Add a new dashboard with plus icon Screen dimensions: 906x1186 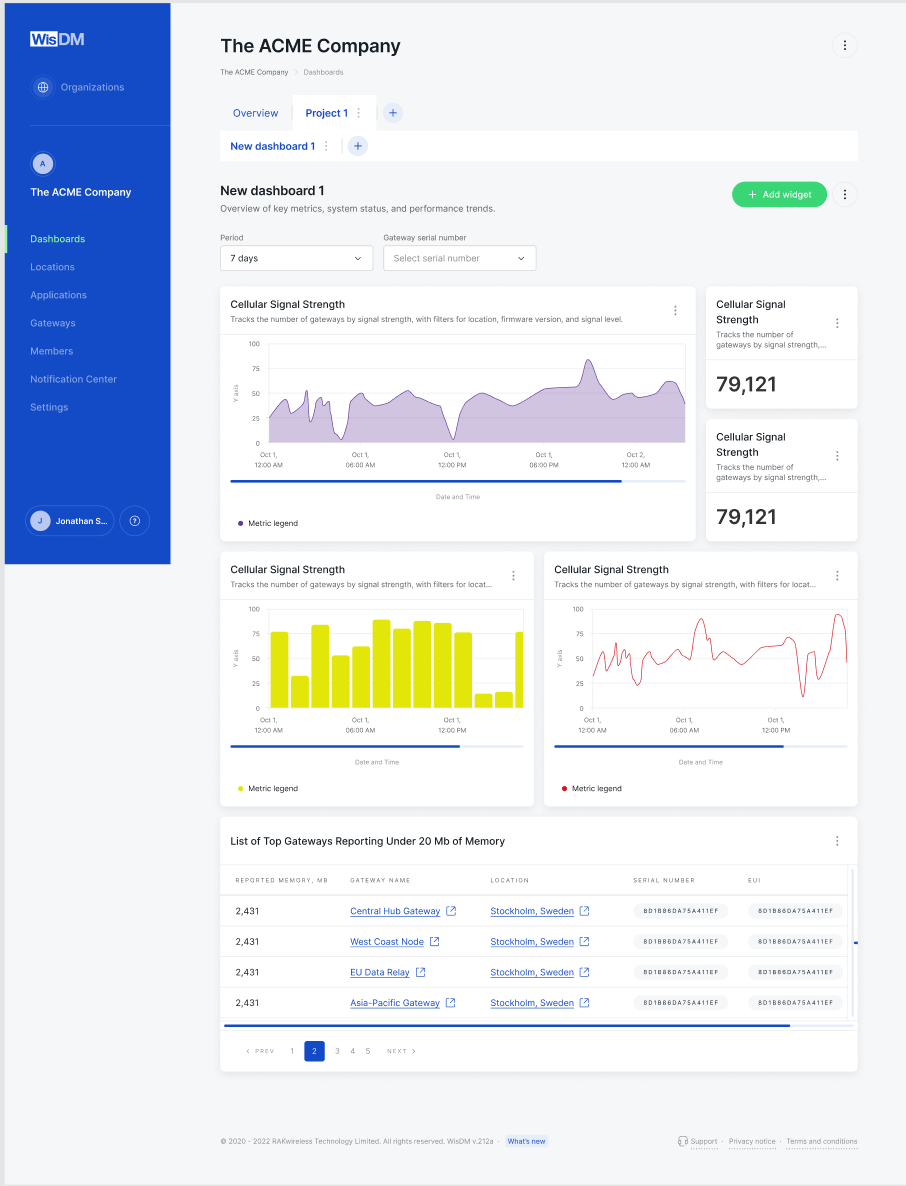point(358,146)
